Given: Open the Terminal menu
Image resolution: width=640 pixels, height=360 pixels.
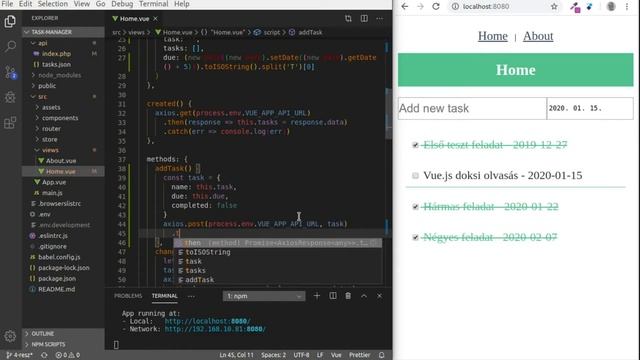Looking at the screenshot, I should point(153,4).
